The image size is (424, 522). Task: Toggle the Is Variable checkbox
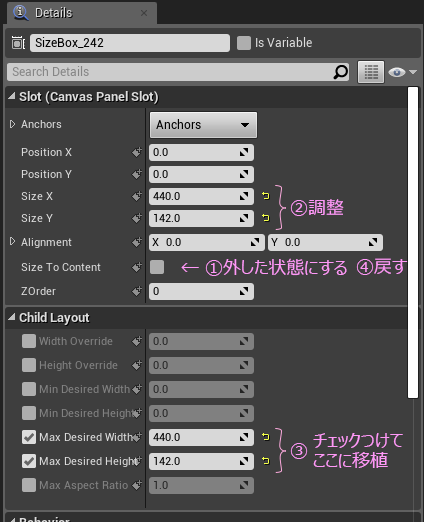[244, 43]
